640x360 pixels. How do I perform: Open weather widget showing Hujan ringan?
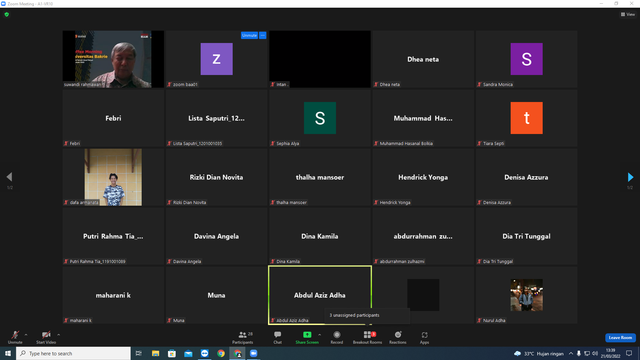[539, 353]
